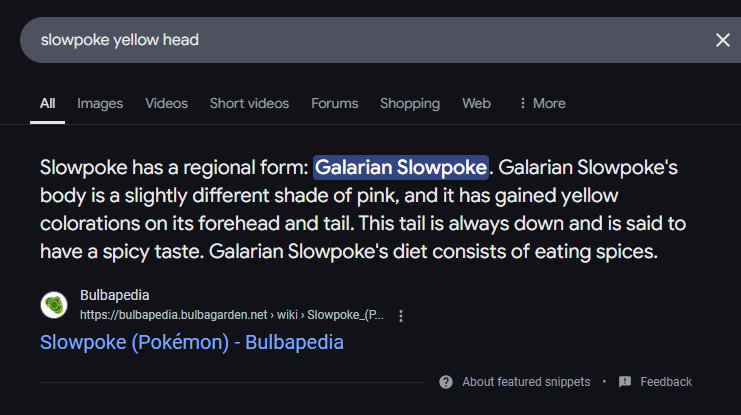Clear the search box with the X icon
Image resolution: width=741 pixels, height=415 pixels.
pyautogui.click(x=722, y=40)
